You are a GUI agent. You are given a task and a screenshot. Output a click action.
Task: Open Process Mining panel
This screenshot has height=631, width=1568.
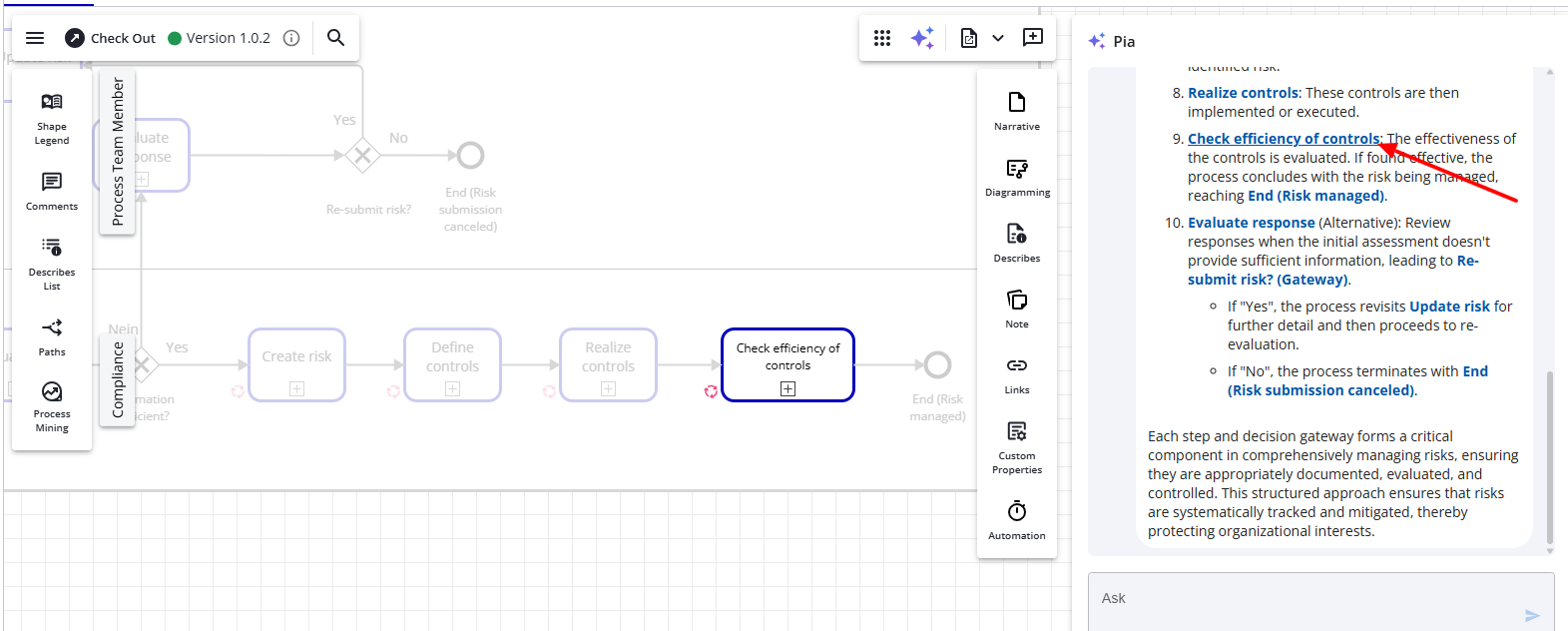(x=52, y=405)
